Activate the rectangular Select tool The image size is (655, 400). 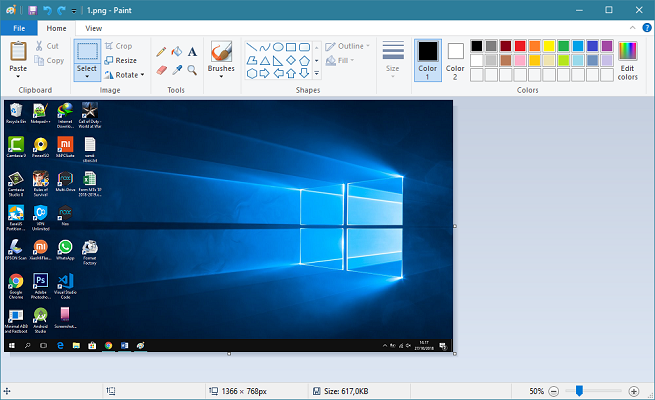pos(87,52)
